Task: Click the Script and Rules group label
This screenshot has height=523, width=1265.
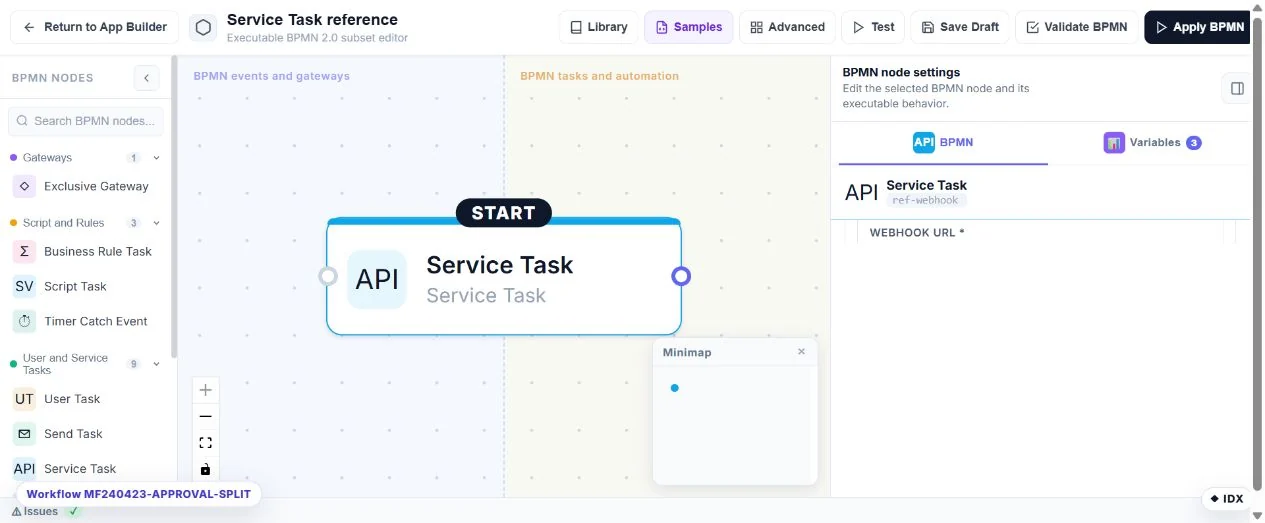Action: 63,223
